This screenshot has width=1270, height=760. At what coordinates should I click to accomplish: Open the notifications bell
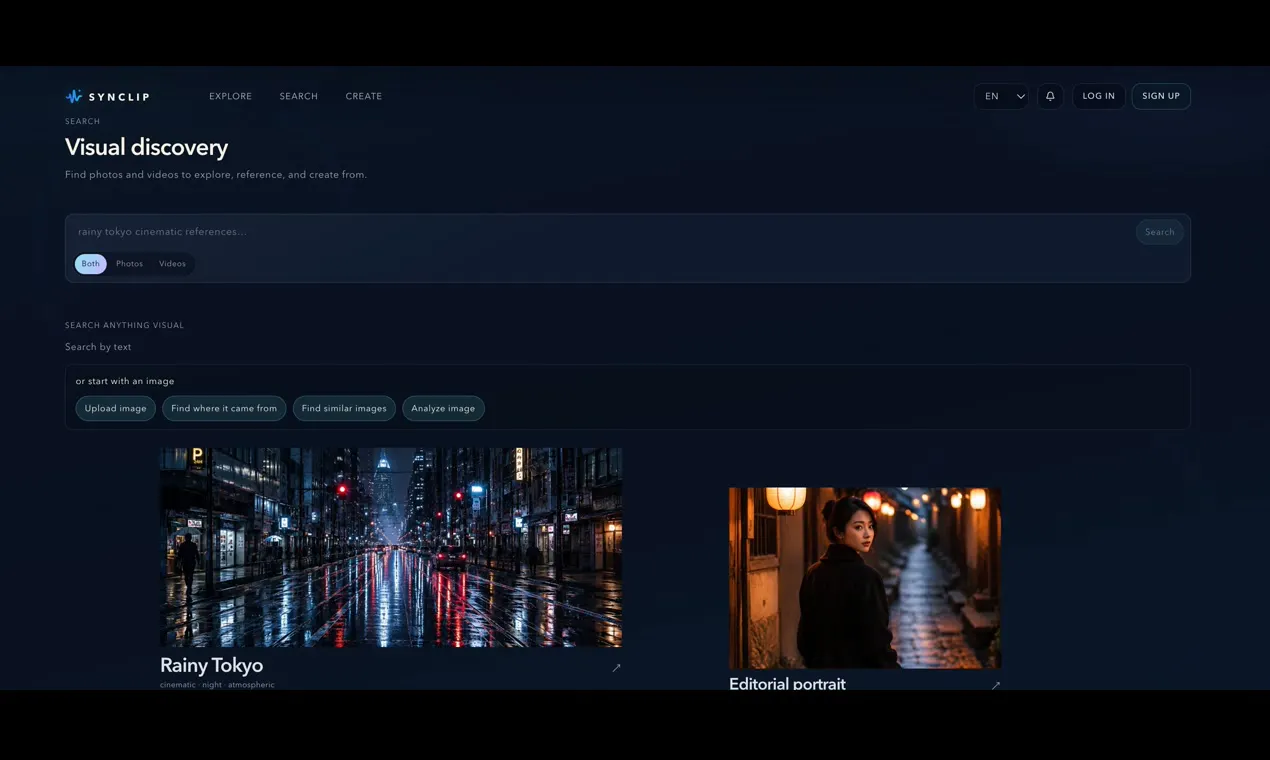(1050, 96)
